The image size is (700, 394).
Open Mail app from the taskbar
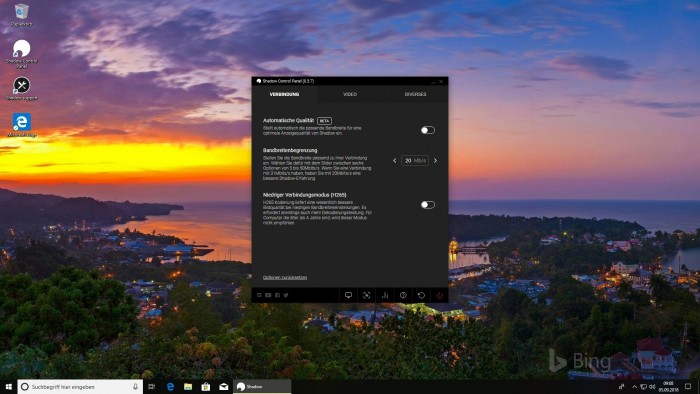pos(224,387)
